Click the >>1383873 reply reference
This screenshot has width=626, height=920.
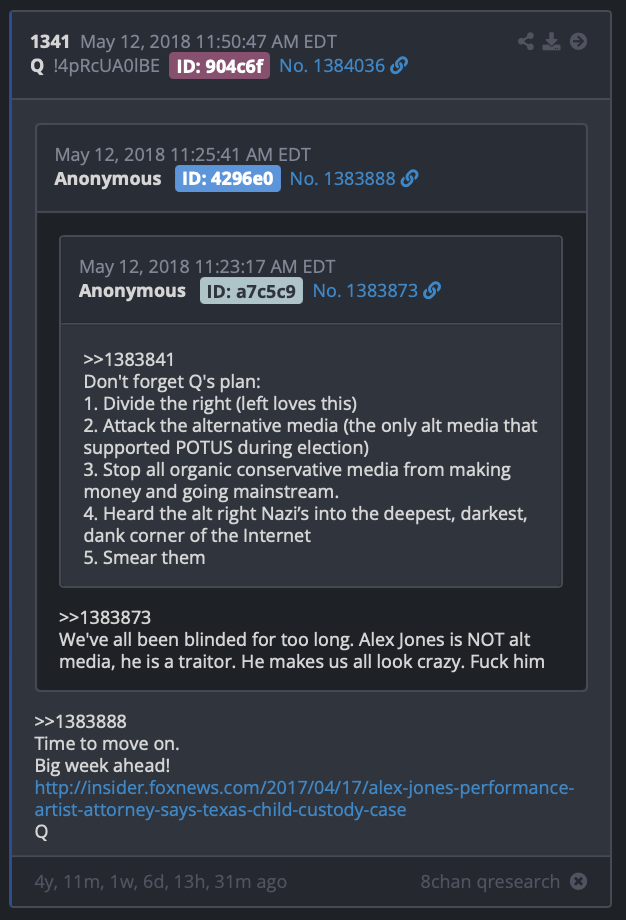point(105,617)
